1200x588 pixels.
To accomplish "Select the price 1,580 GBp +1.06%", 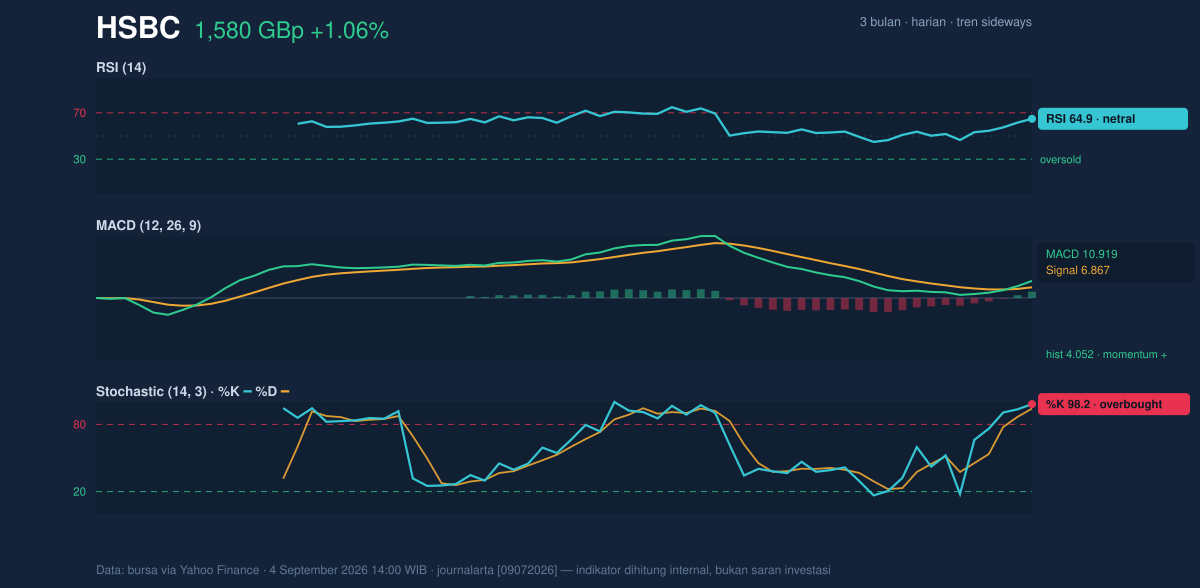I will [291, 31].
